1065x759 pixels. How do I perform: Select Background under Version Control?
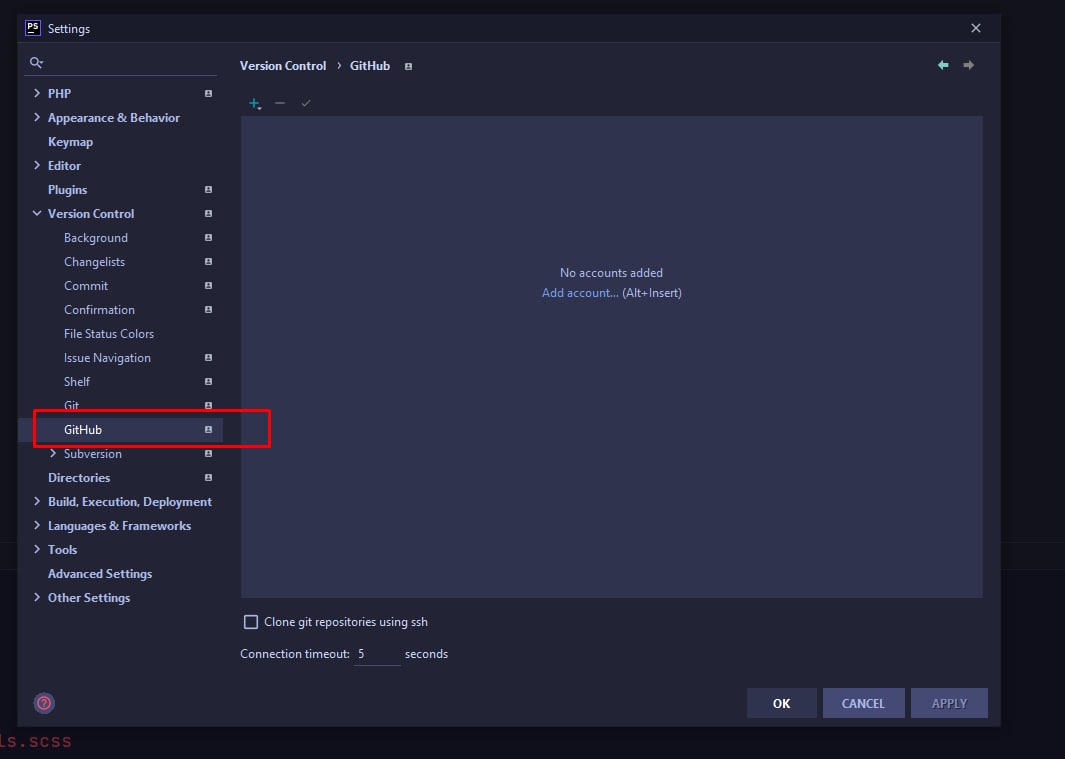point(96,238)
